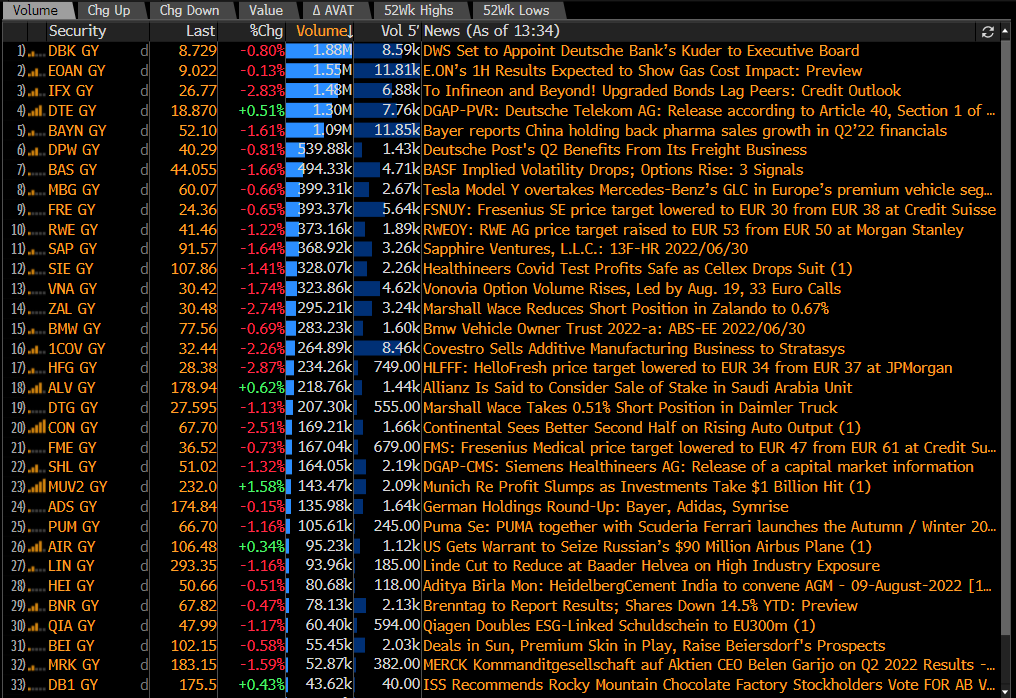Click the scrollbar up arrow
This screenshot has height=698, width=1016.
point(1006,30)
